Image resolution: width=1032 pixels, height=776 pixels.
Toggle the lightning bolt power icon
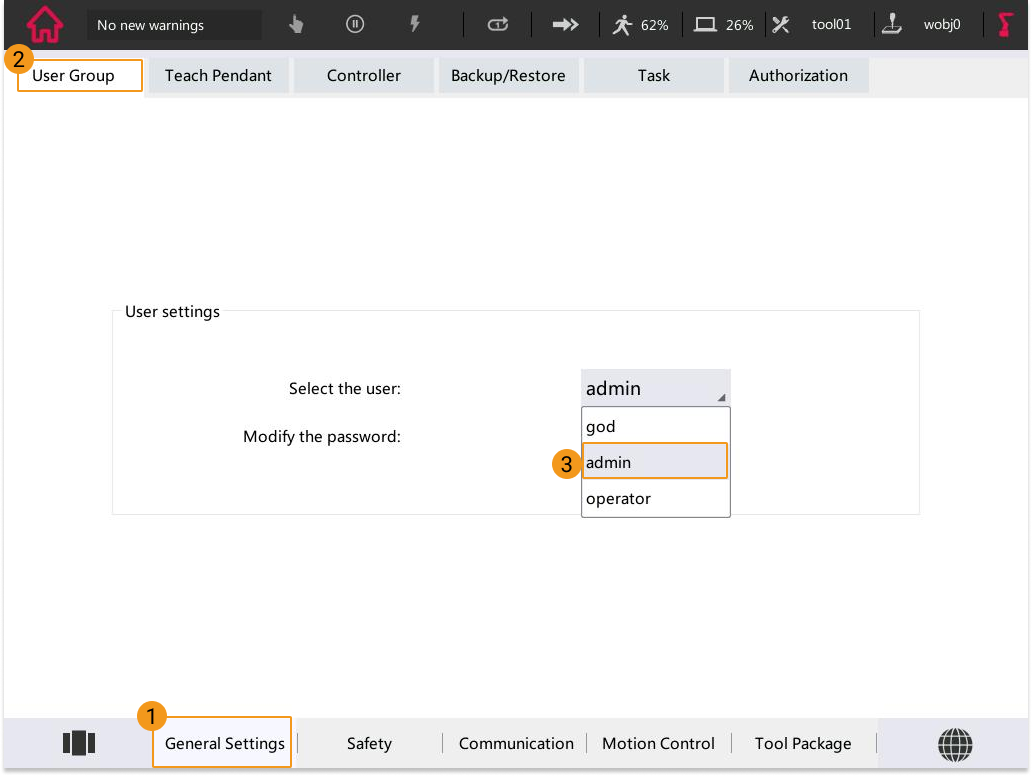click(415, 25)
